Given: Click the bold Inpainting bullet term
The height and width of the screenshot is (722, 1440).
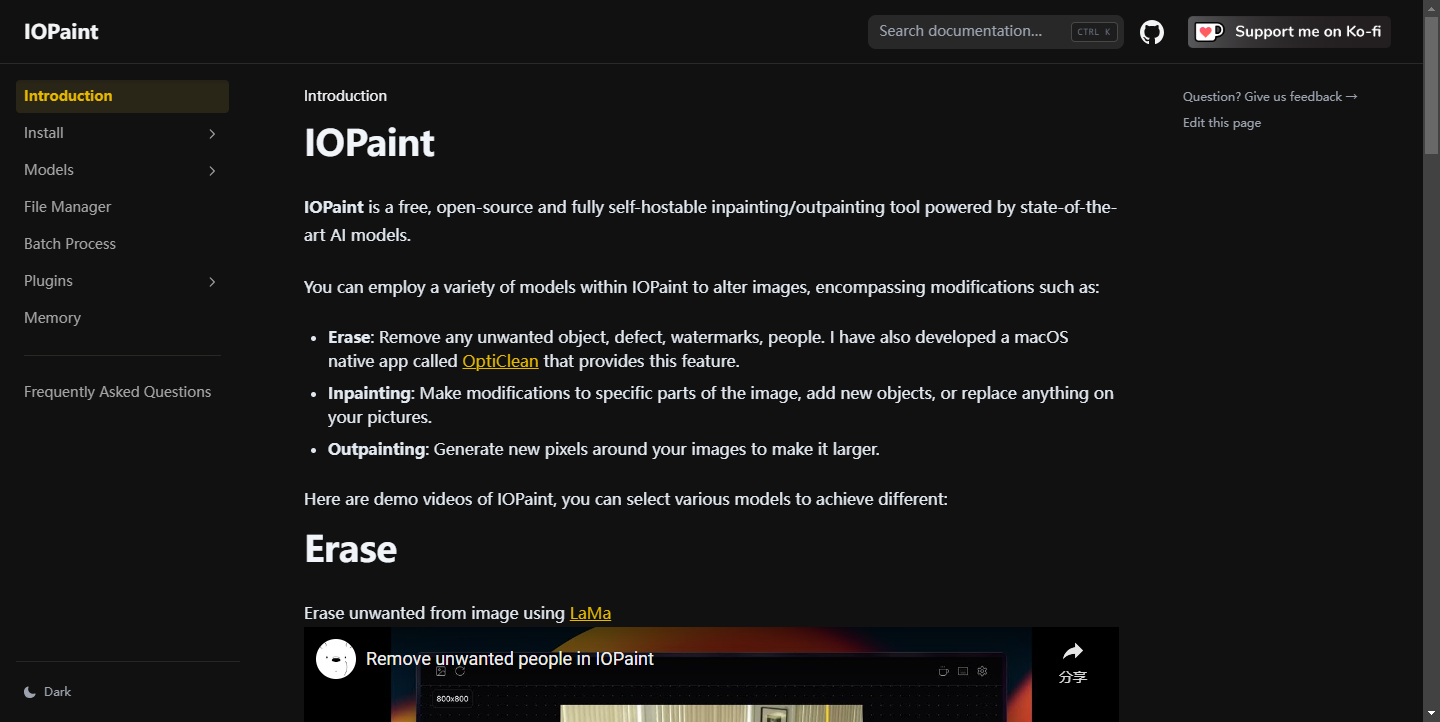Looking at the screenshot, I should pos(369,393).
